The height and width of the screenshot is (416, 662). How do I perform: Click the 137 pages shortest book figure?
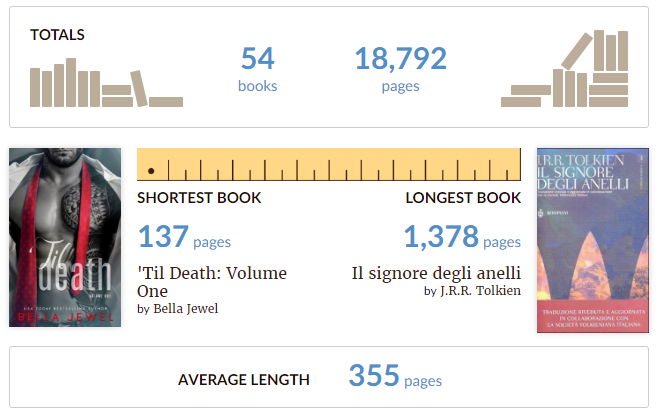163,237
